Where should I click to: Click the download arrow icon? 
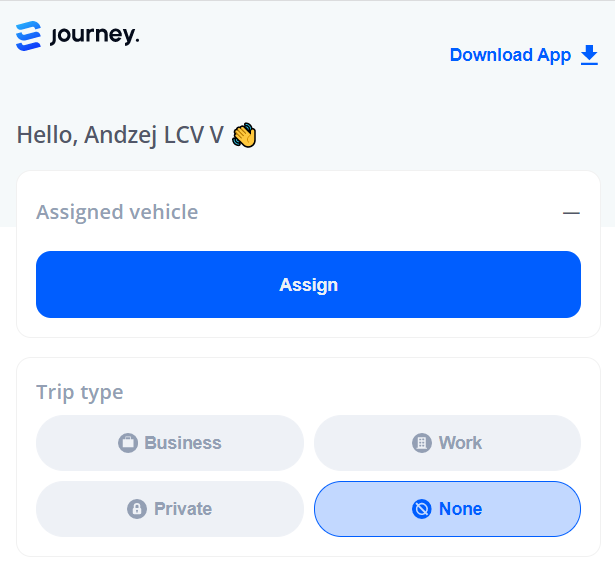589,55
